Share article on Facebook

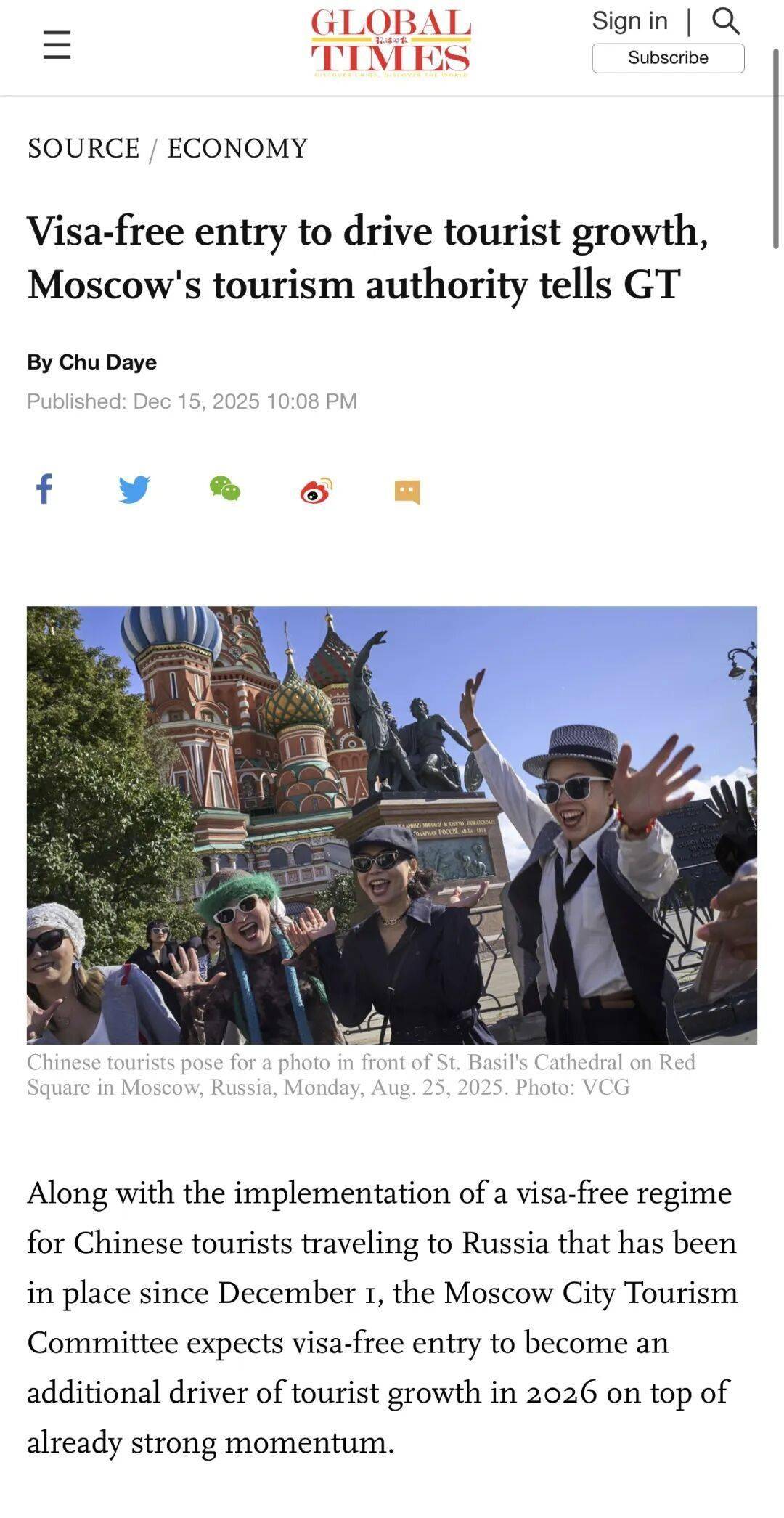pyautogui.click(x=44, y=489)
